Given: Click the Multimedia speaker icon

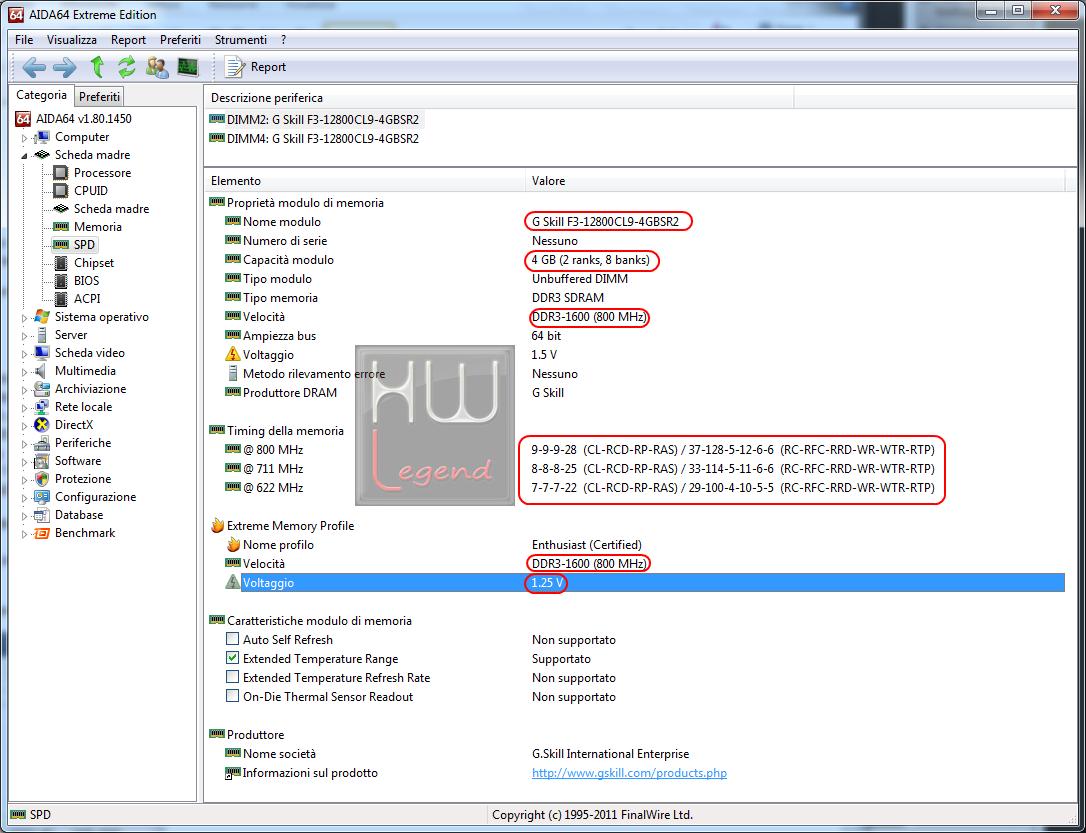Looking at the screenshot, I should 42,370.
